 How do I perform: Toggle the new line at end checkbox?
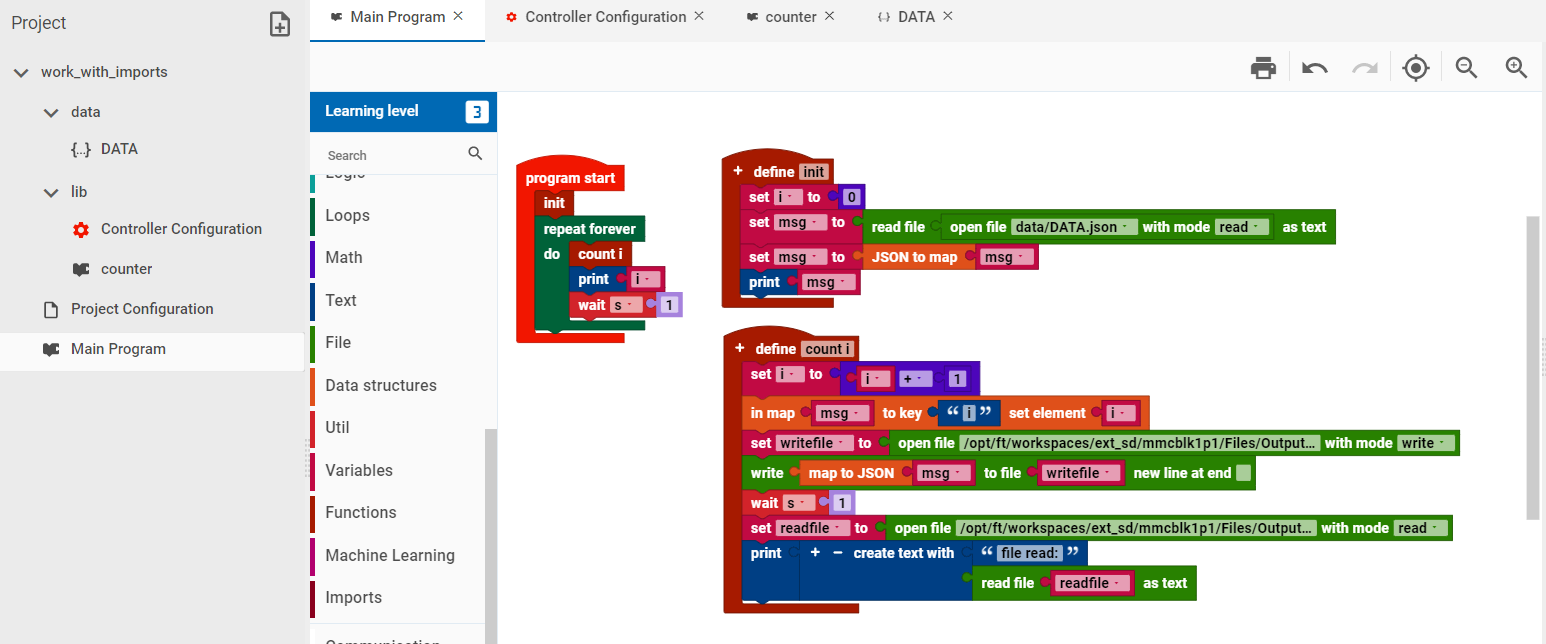coord(1243,473)
